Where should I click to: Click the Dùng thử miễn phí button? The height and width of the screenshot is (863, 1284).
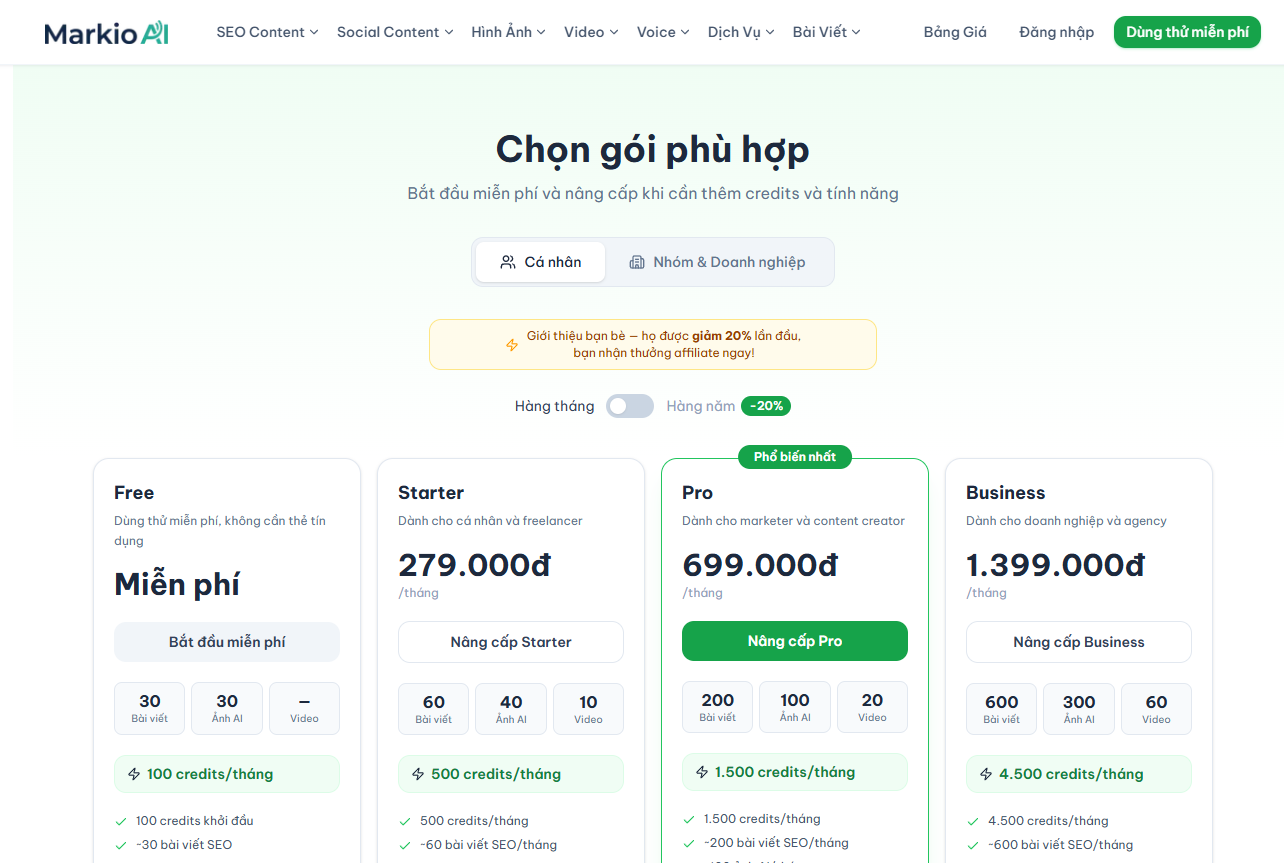click(x=1187, y=32)
